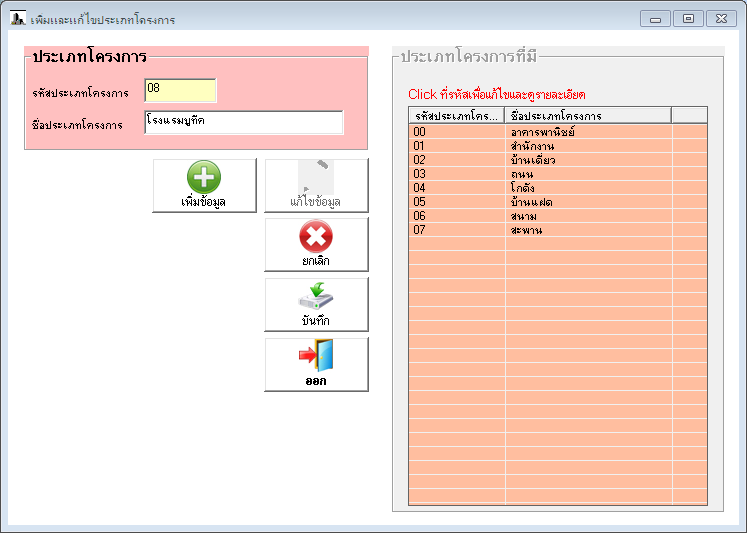Select code 01 in the list
Image resolution: width=747 pixels, height=533 pixels.
pos(419,146)
